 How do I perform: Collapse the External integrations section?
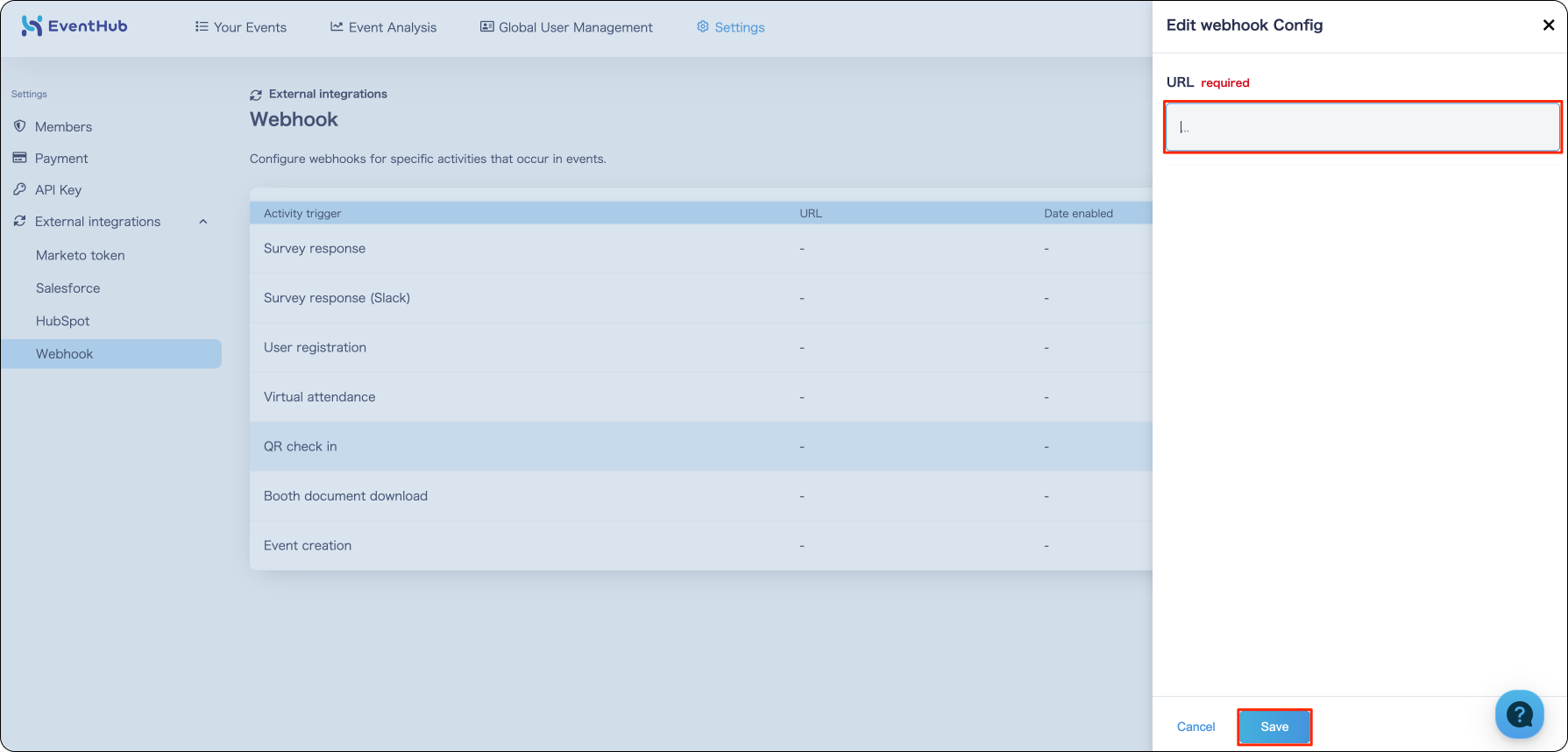203,222
